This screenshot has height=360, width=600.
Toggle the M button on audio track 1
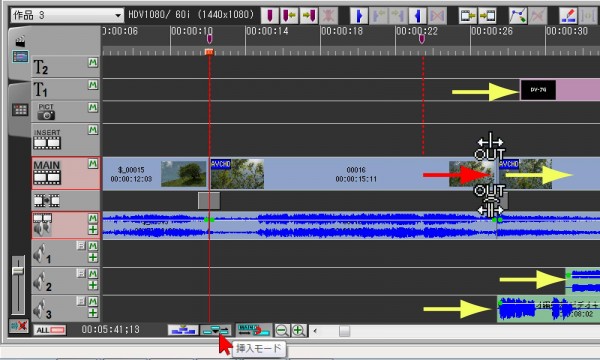pyautogui.click(x=93, y=246)
